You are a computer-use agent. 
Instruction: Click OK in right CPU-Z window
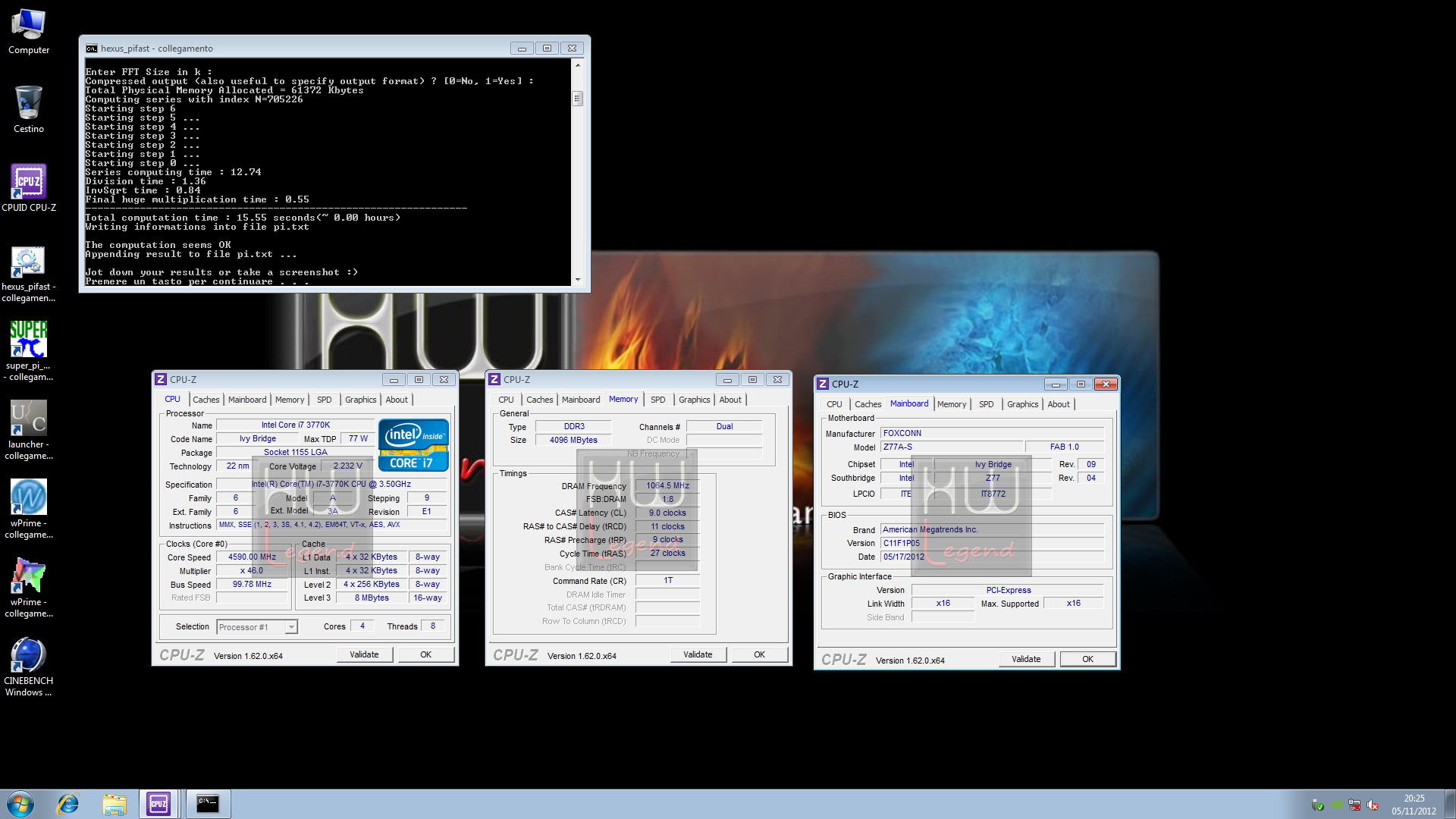(x=1088, y=659)
